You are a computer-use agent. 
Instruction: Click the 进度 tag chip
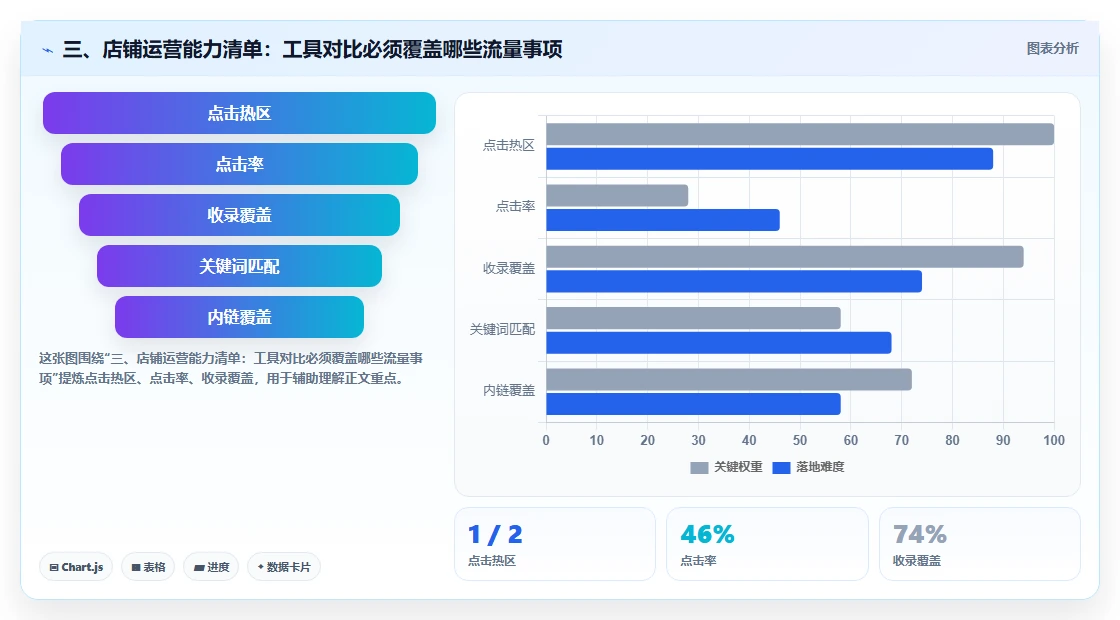point(211,567)
